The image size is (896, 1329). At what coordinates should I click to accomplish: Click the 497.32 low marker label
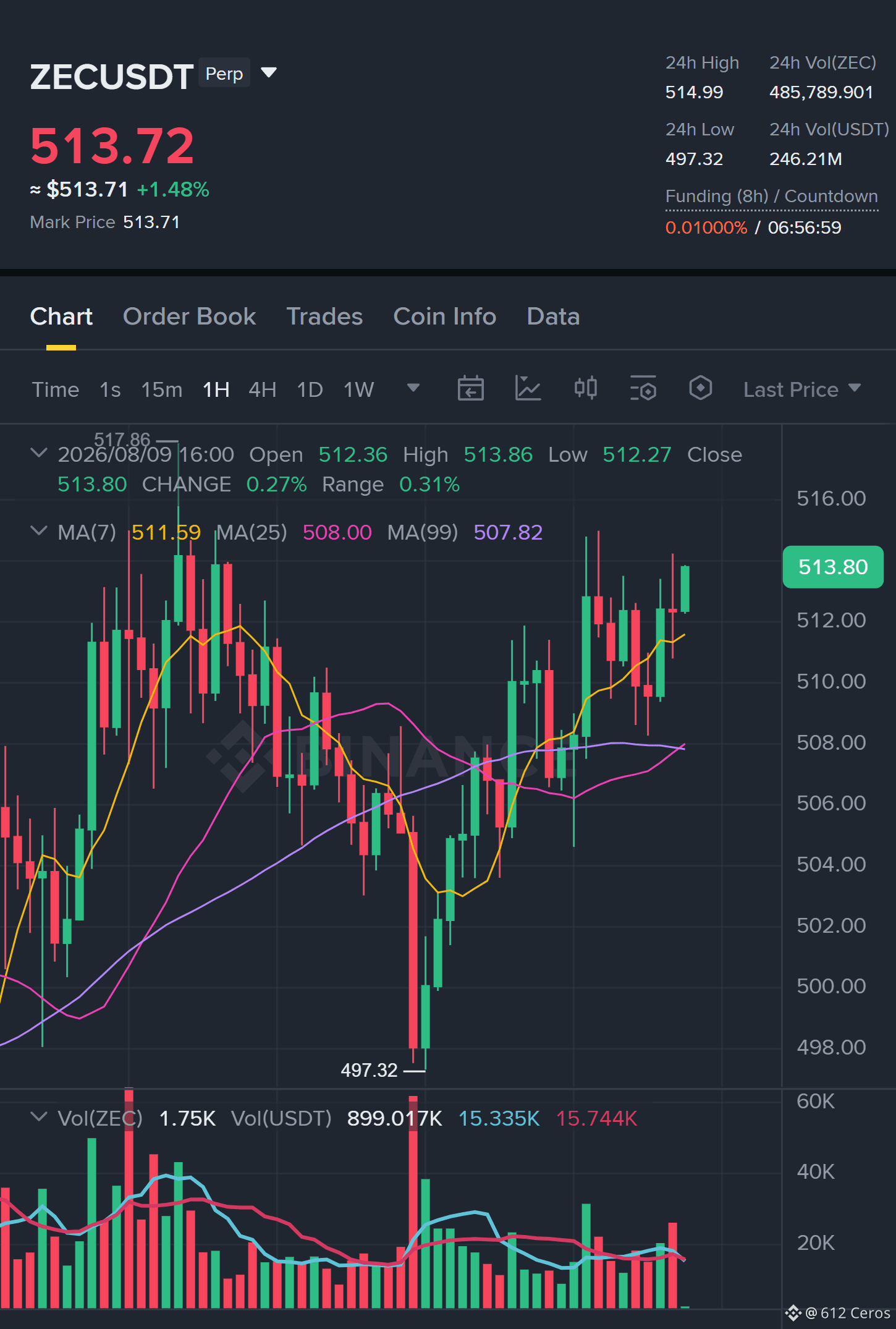tap(369, 1070)
